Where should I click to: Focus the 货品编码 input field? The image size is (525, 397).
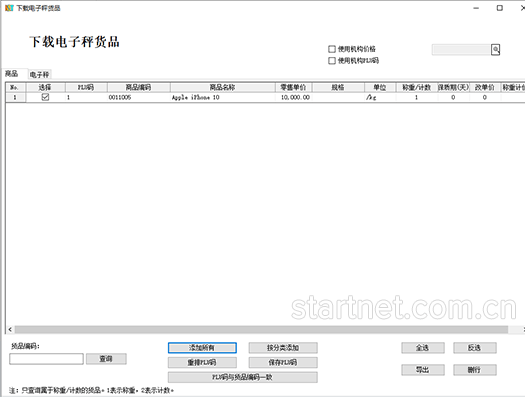tap(46, 359)
